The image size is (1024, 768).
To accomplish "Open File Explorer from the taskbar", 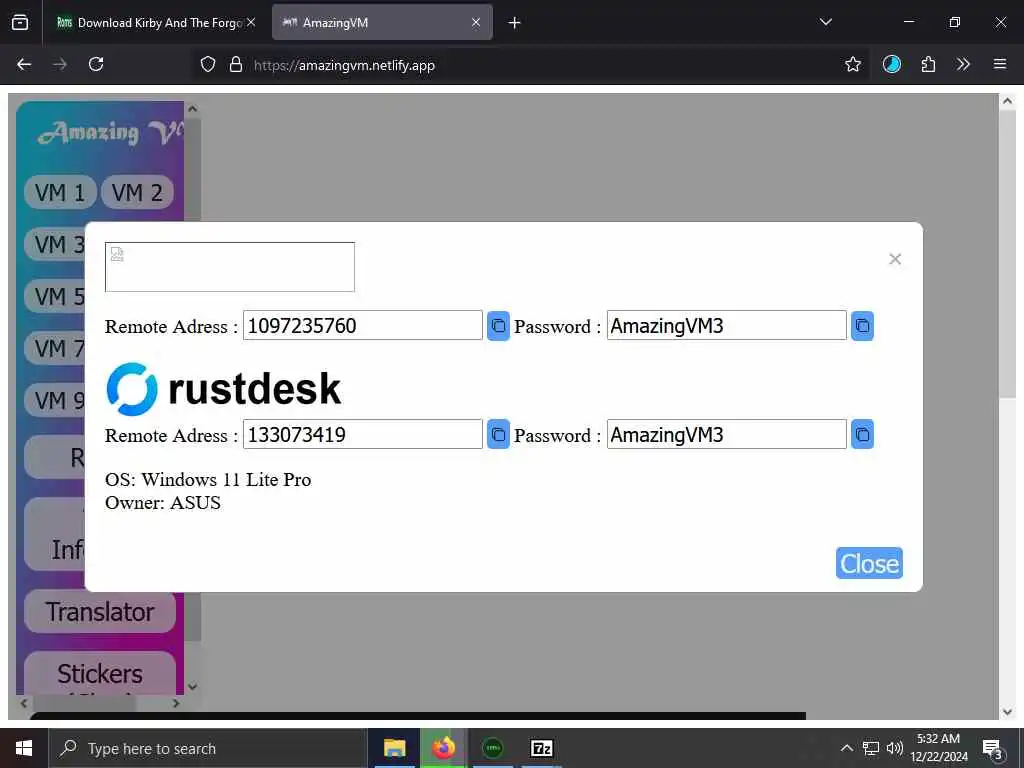I will tap(394, 748).
